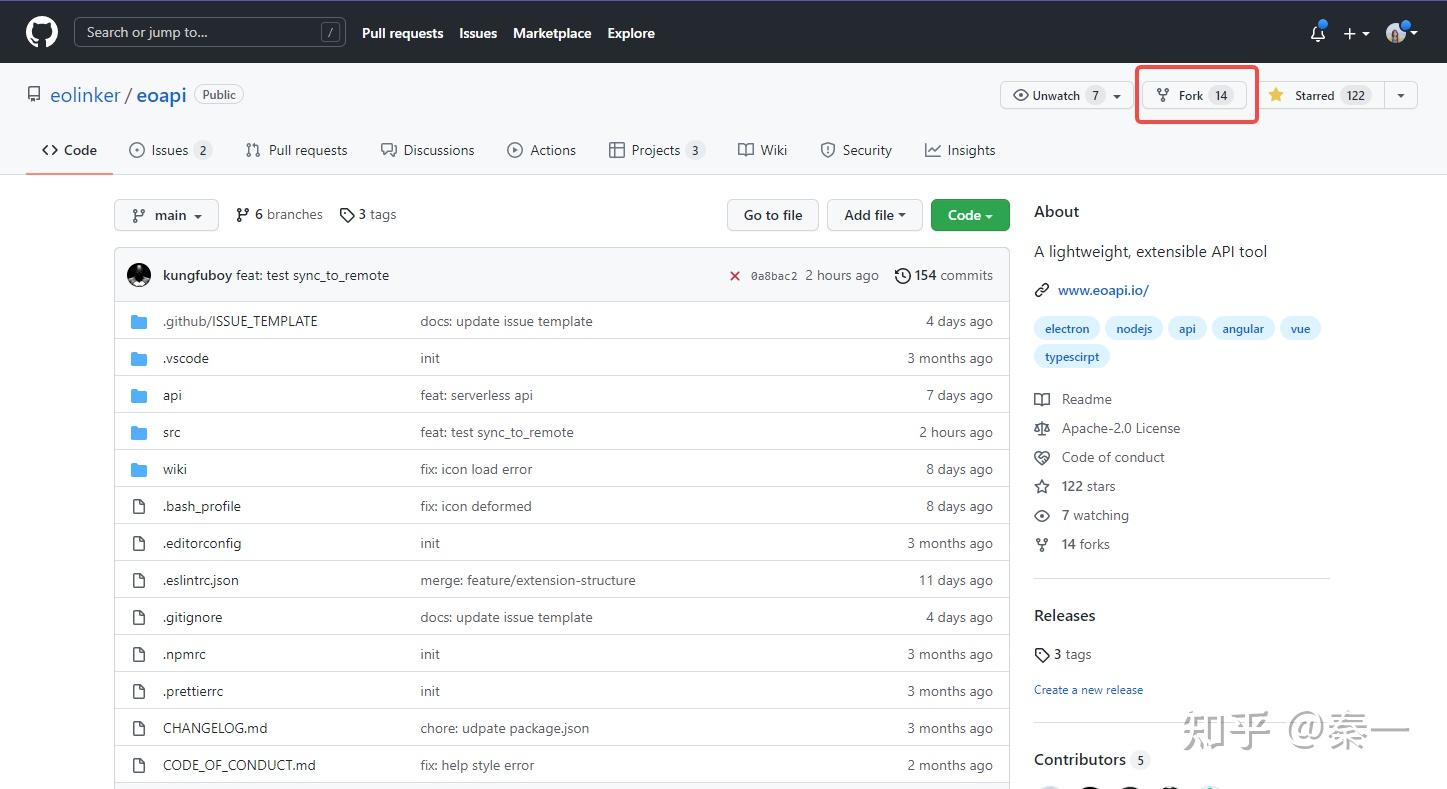Click the repository link icon next to www.eoapi.io

pos(1042,290)
